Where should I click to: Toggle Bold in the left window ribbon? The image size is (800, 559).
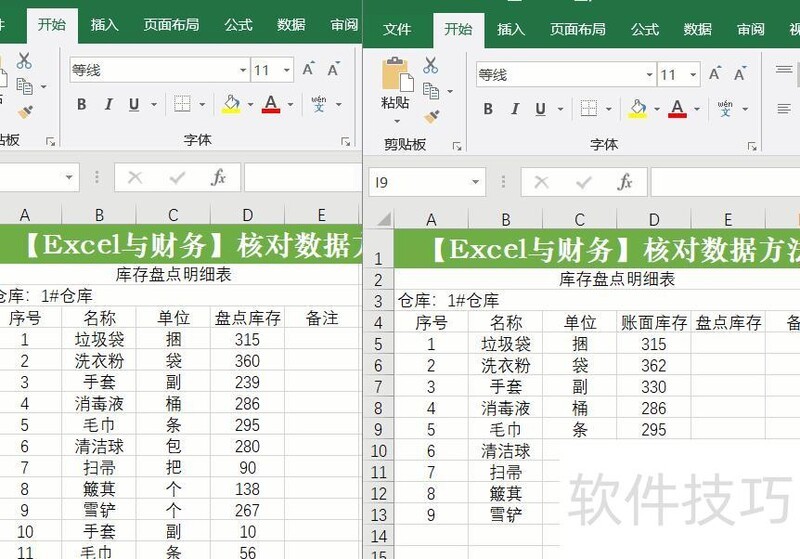81,105
